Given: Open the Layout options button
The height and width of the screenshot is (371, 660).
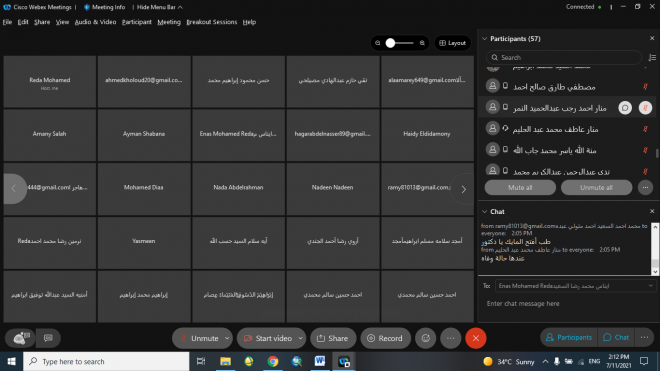Looking at the screenshot, I should click(x=452, y=43).
